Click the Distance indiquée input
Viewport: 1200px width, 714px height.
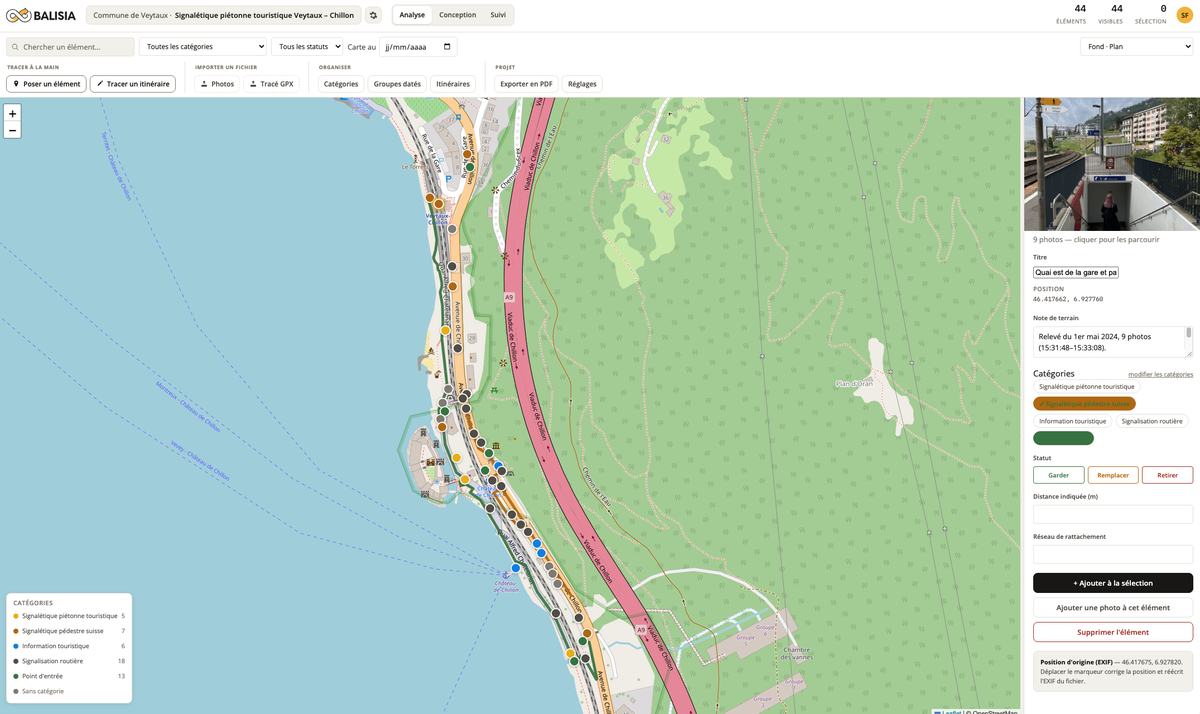(x=1113, y=514)
